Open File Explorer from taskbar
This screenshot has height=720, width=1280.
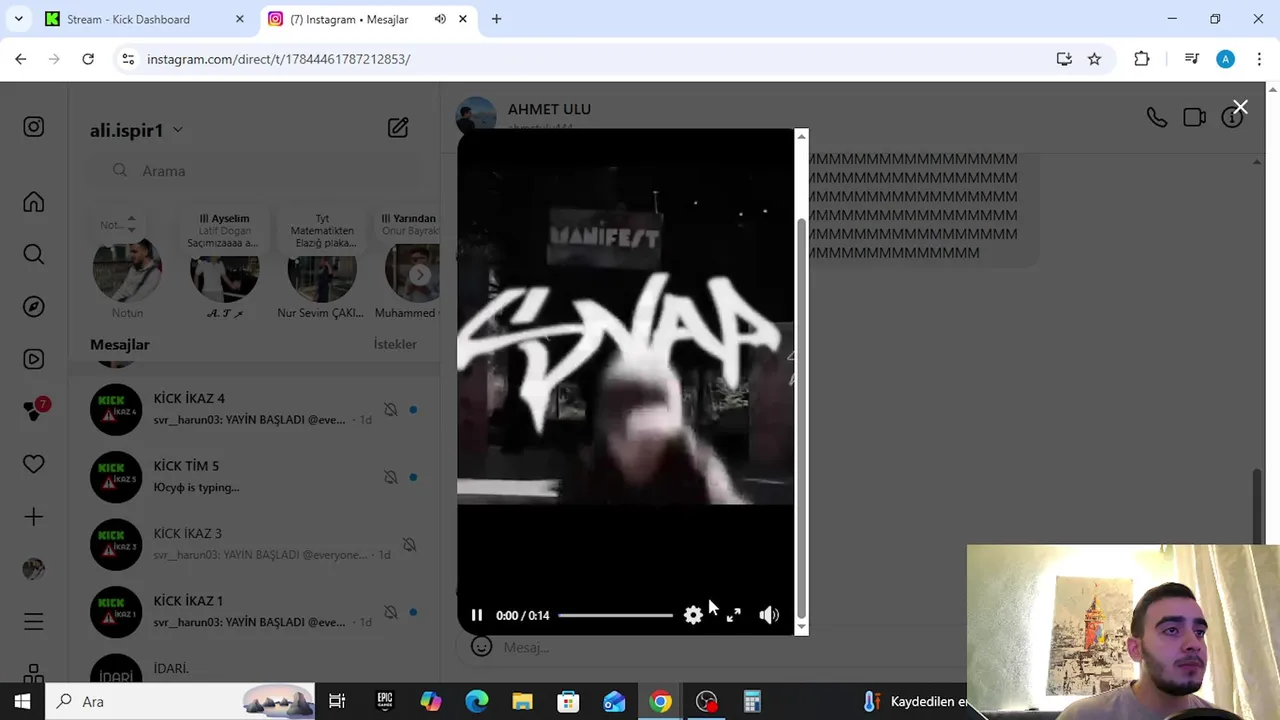(522, 702)
